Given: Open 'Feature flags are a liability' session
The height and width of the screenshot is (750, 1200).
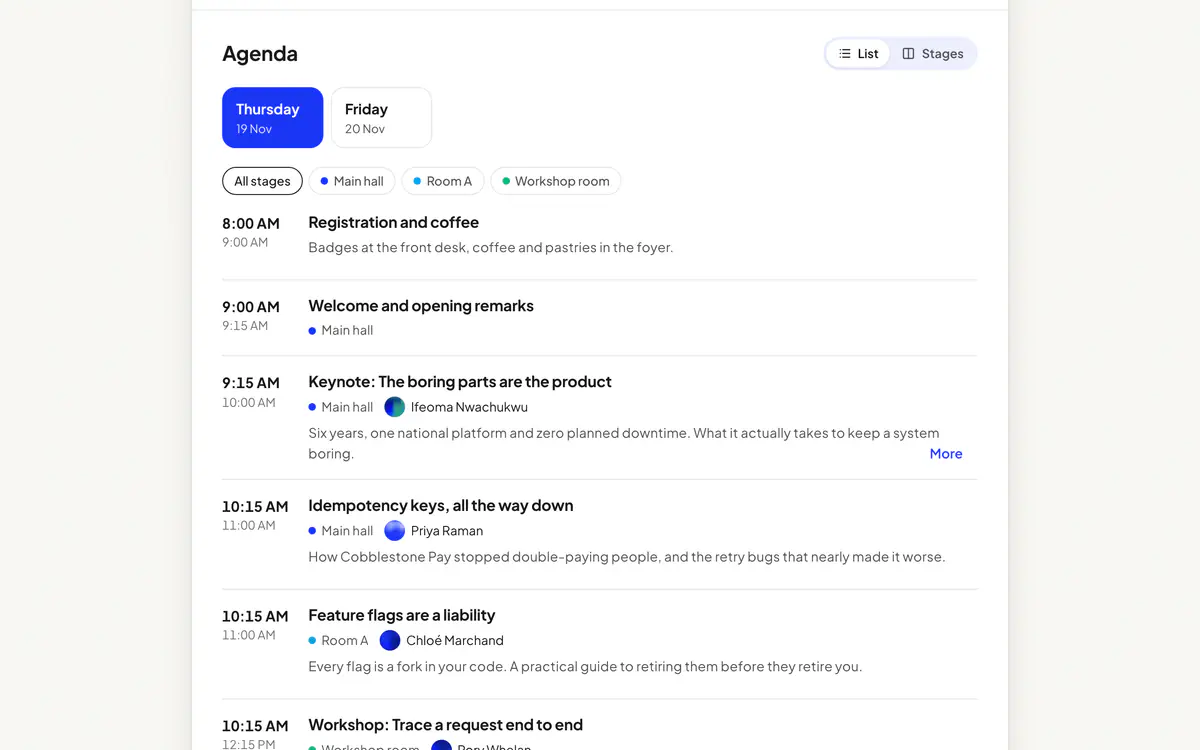Looking at the screenshot, I should [x=401, y=616].
